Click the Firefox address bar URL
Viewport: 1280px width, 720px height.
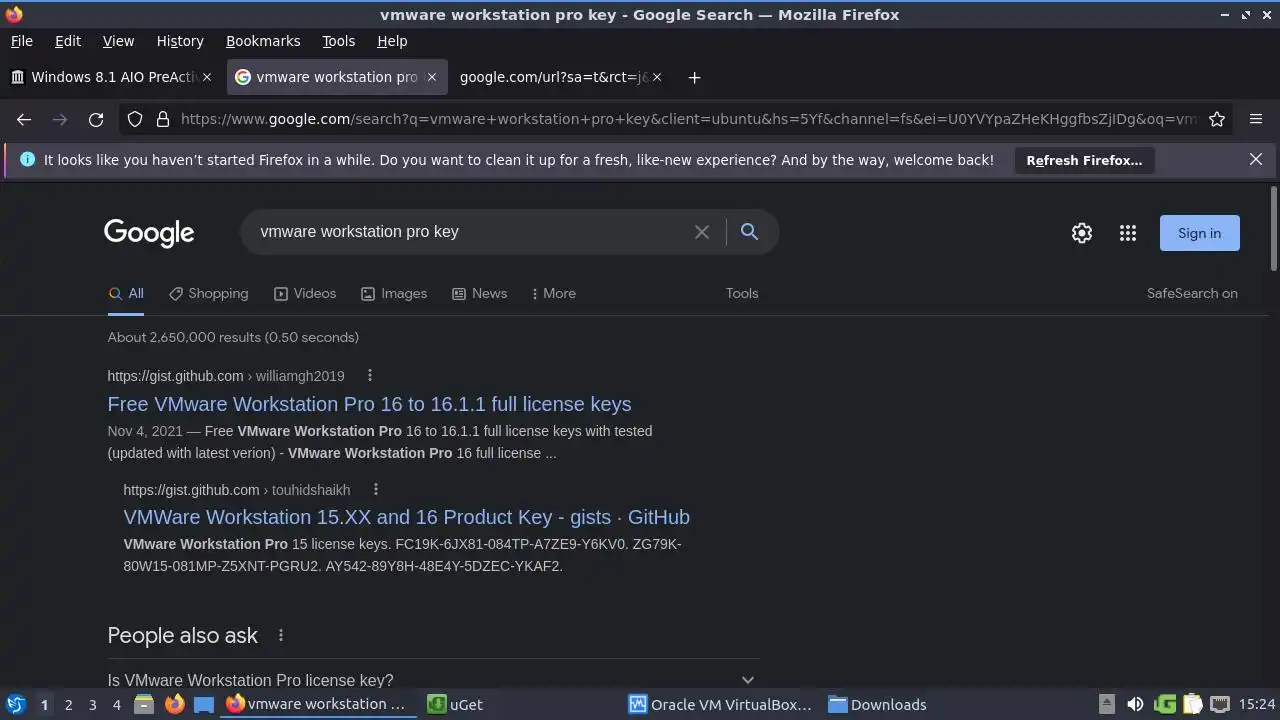click(x=688, y=119)
